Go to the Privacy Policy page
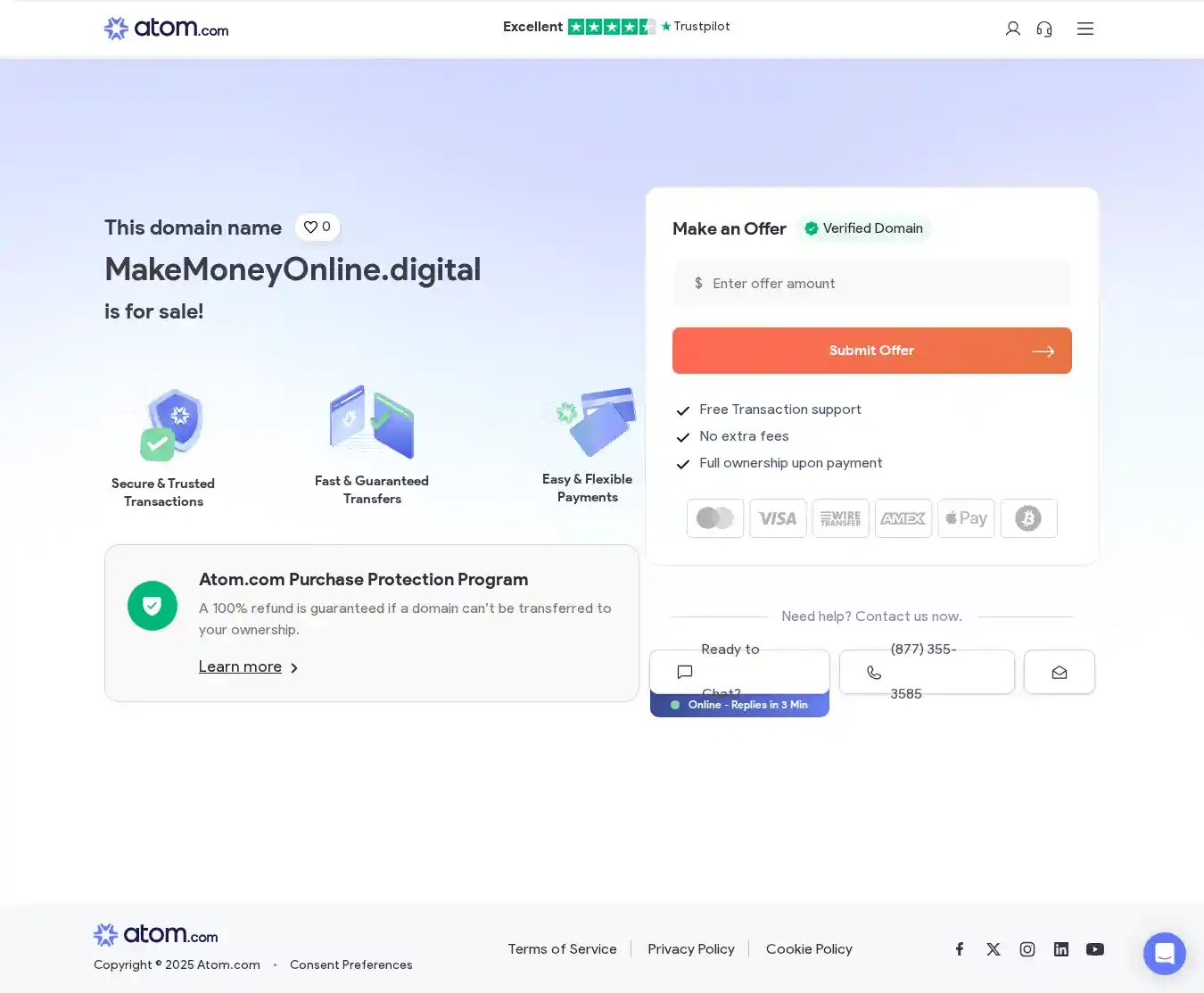The image size is (1204, 993). 691,949
